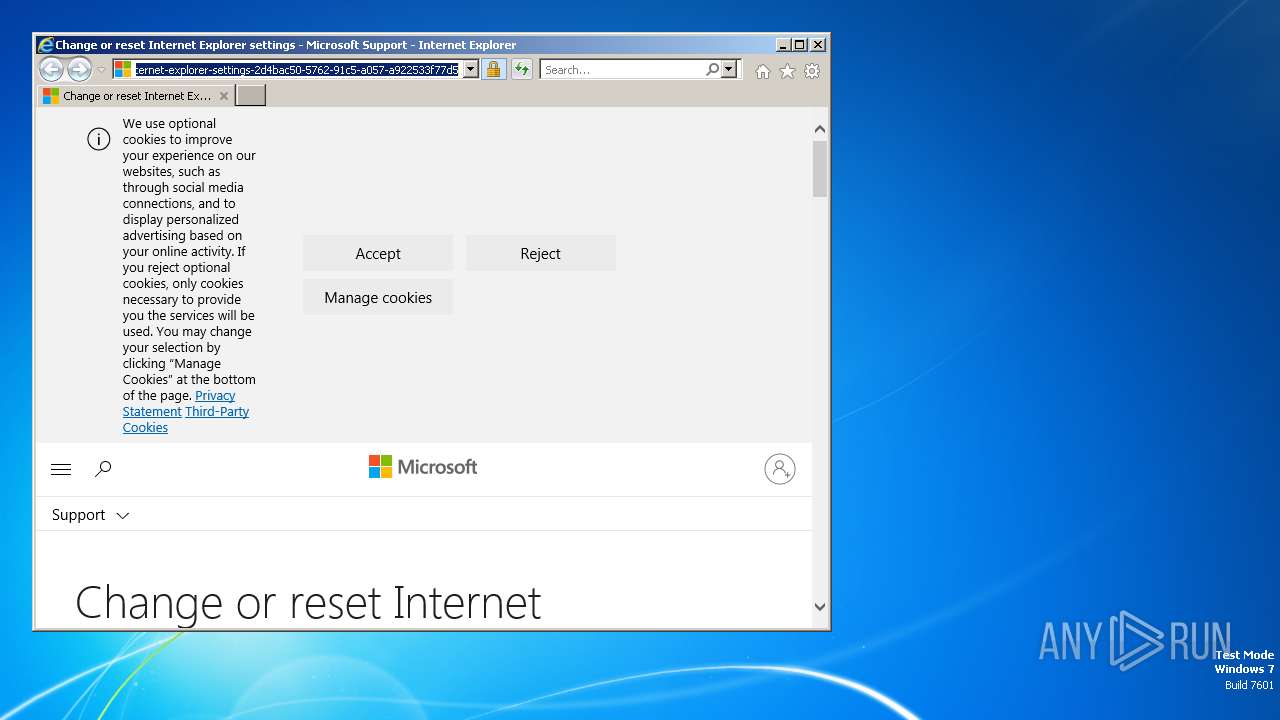Image resolution: width=1280 pixels, height=720 pixels.
Task: Open recent pages dropdown beside navigation arrows
Action: [x=101, y=70]
